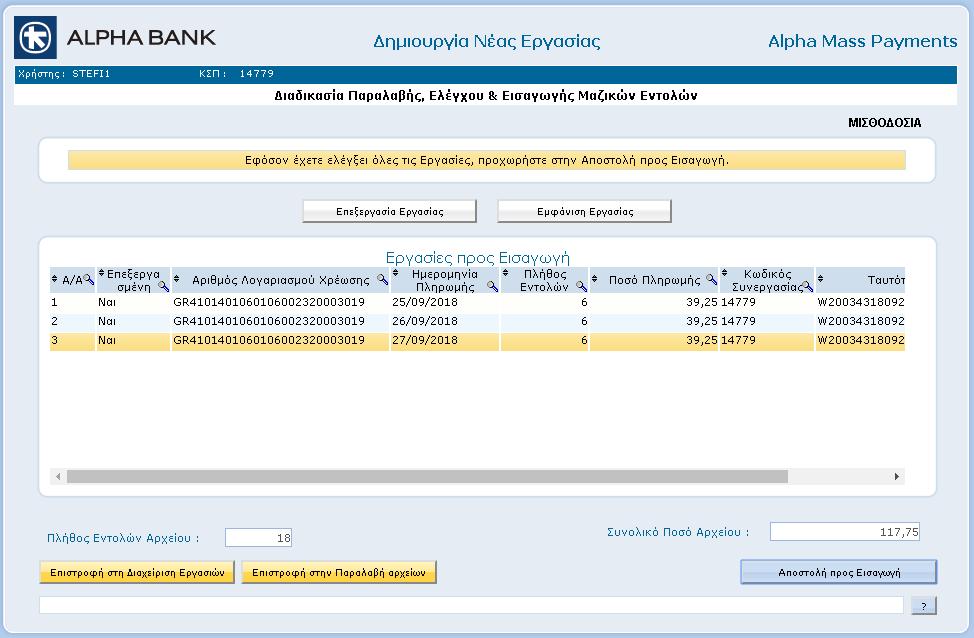This screenshot has width=974, height=638.
Task: Click the account number in row 1
Action: coord(269,303)
